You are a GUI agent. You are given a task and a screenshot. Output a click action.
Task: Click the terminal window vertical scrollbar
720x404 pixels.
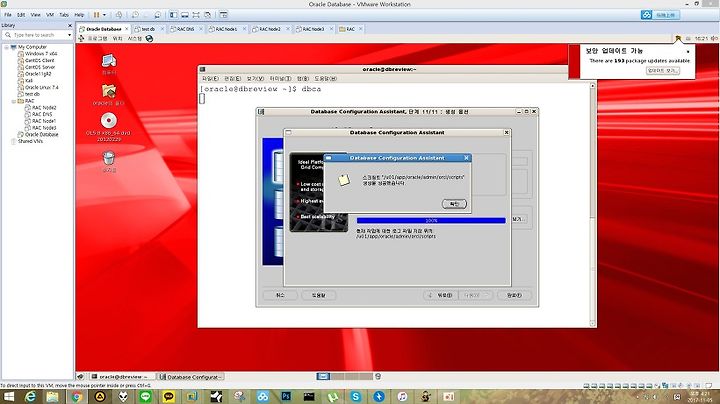592,204
